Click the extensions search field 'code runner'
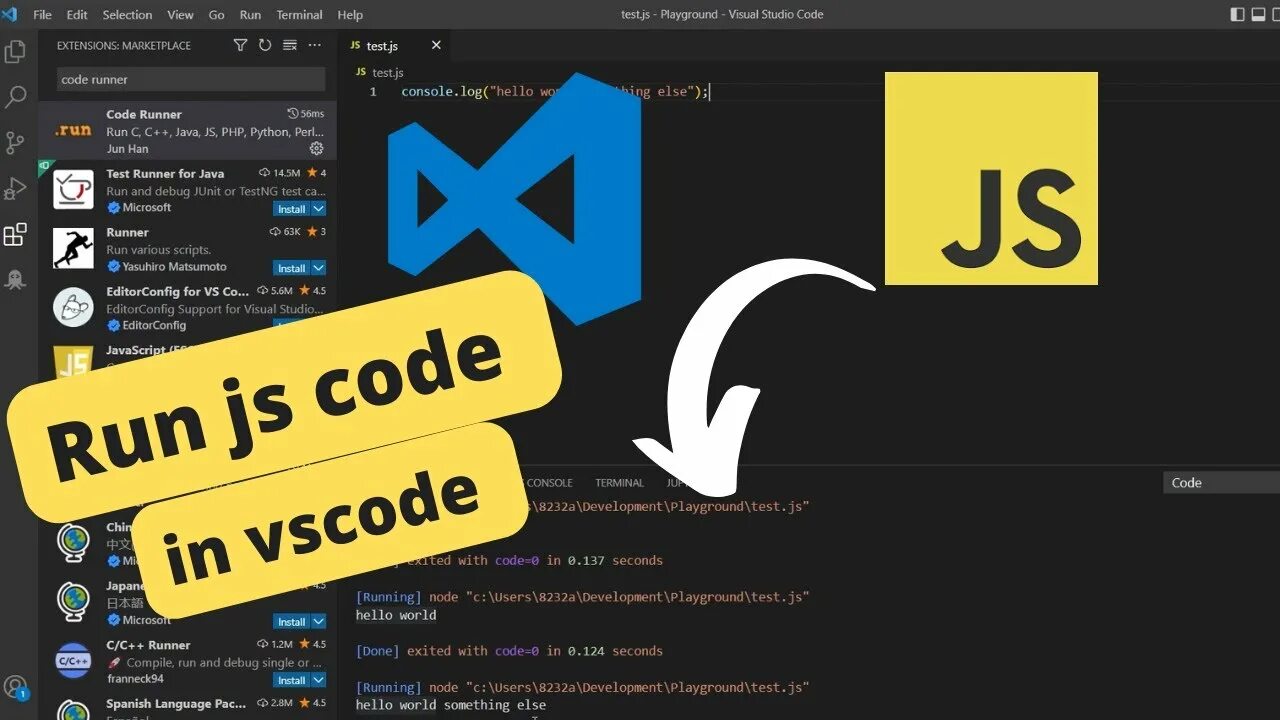 [191, 79]
